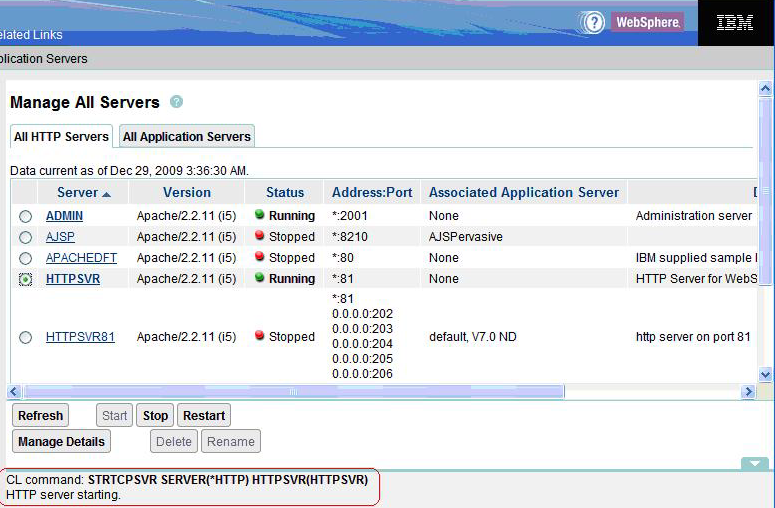775x508 pixels.
Task: Open Application Servers navigation item
Action: click(43, 59)
